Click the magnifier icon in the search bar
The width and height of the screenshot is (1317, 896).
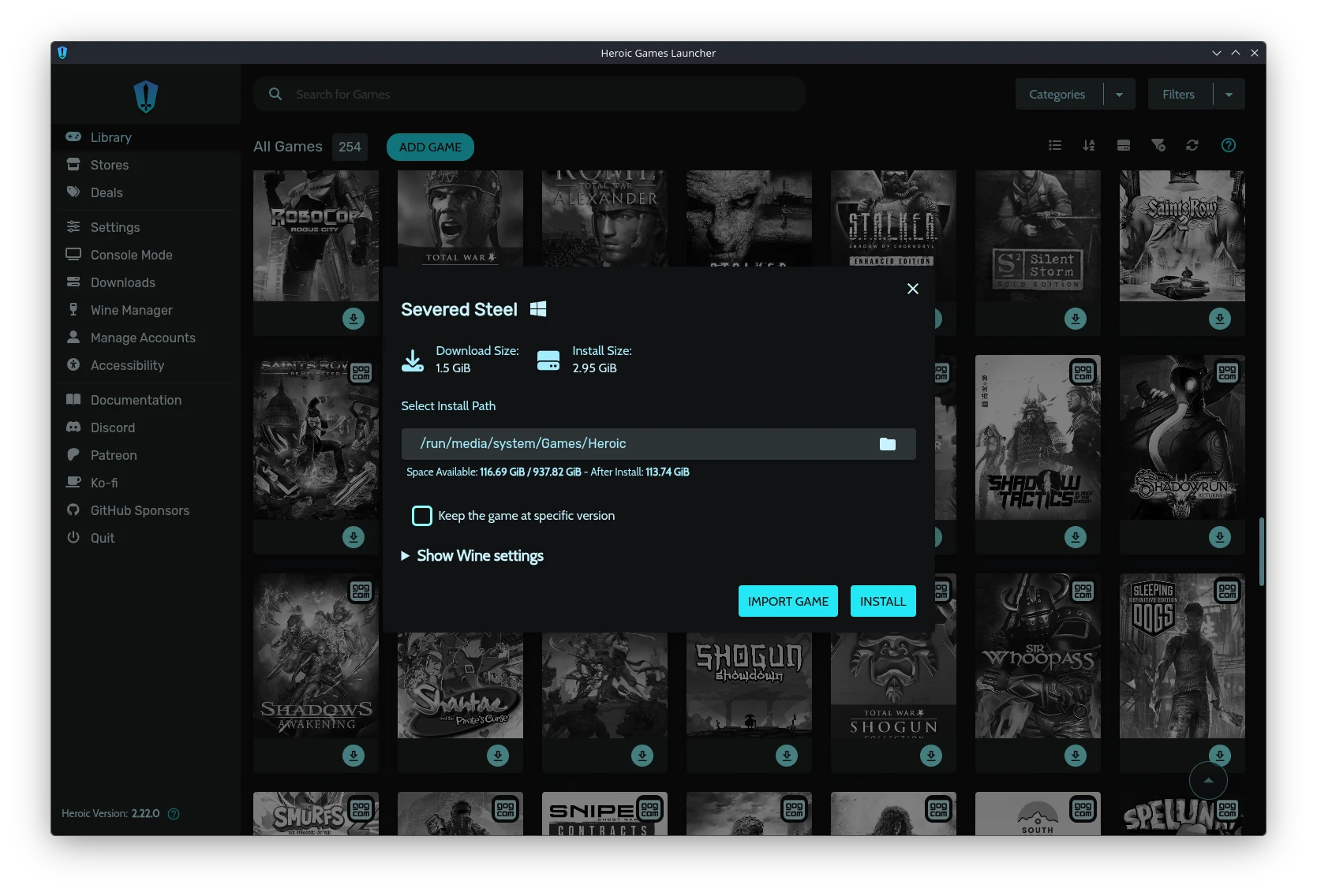point(275,94)
